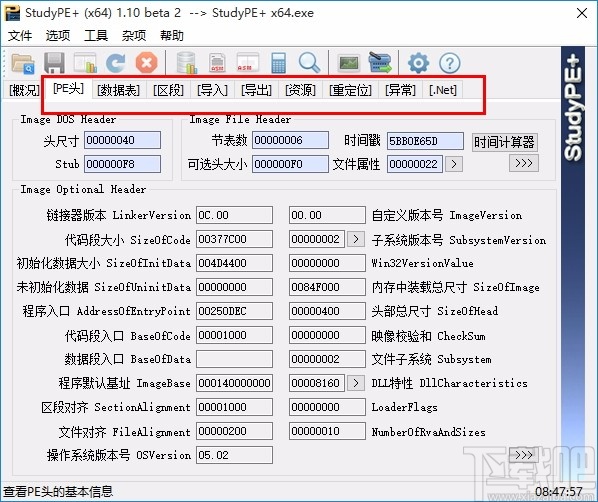Switch to the [区段] tab
598x502 pixels.
[x=168, y=90]
